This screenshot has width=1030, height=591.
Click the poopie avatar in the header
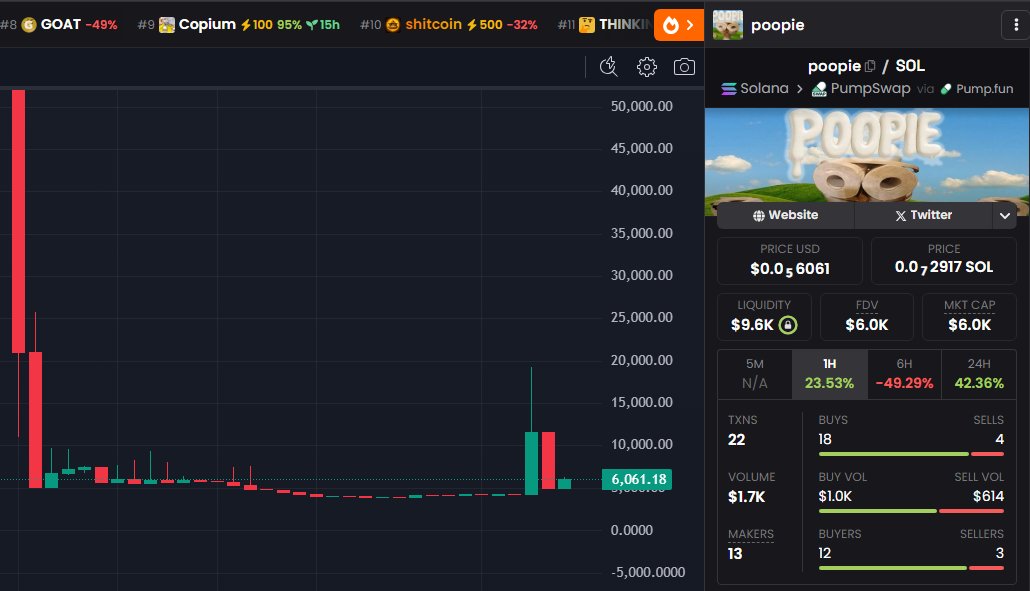[728, 25]
